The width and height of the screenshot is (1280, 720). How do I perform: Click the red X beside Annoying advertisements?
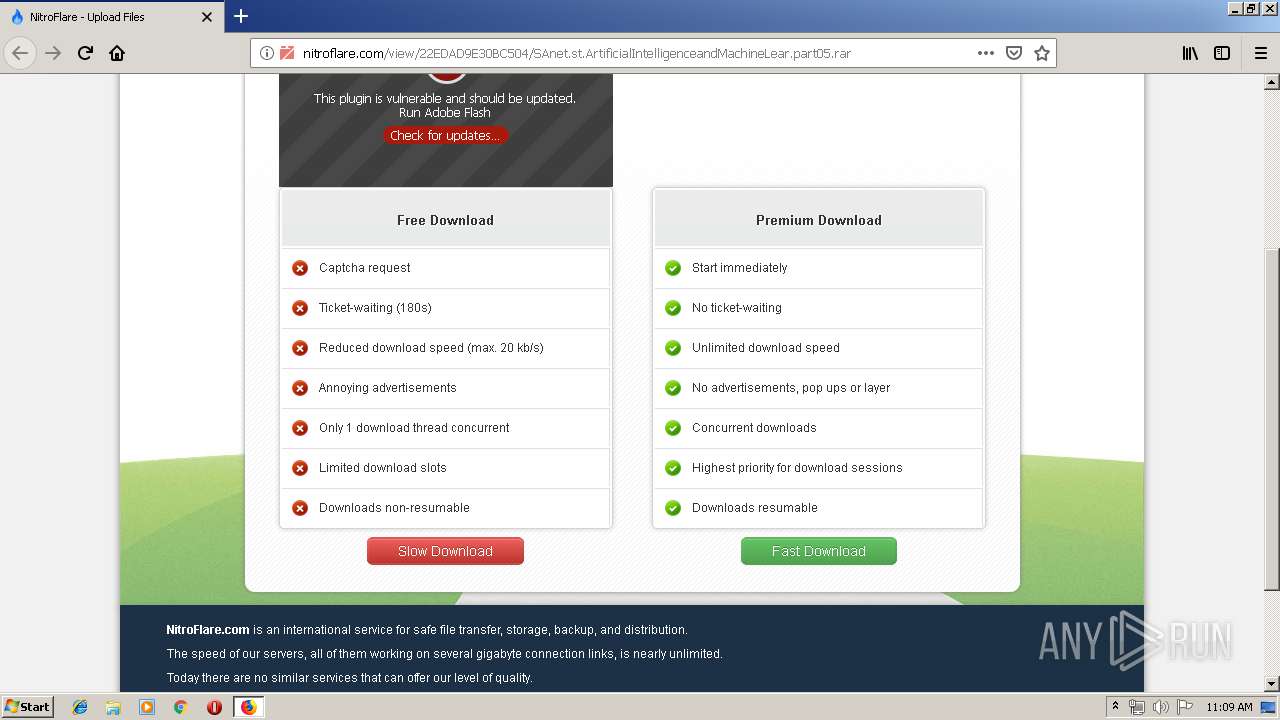coord(299,388)
